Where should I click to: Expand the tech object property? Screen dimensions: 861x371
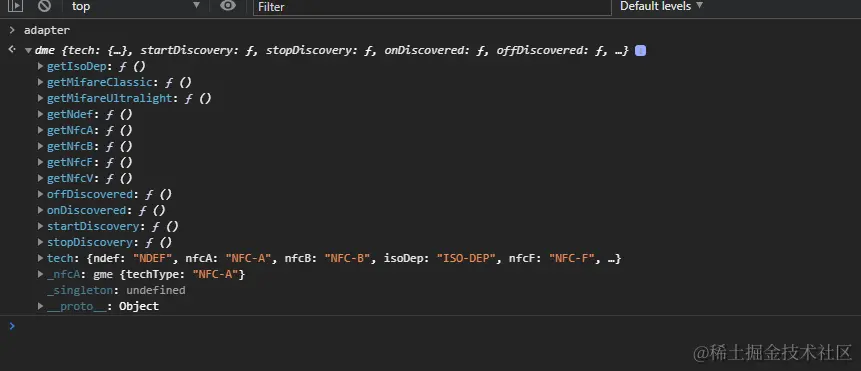(41, 258)
